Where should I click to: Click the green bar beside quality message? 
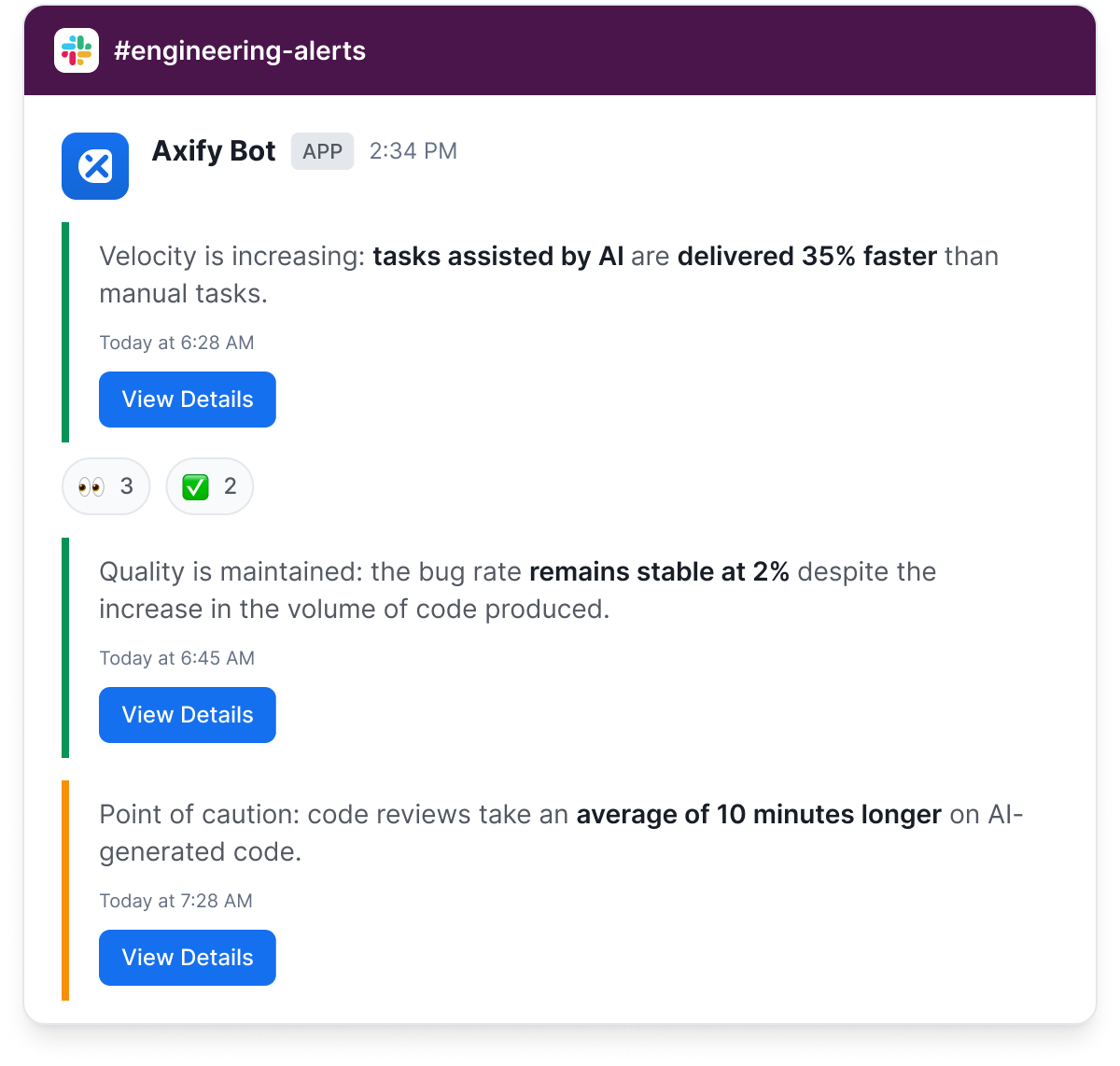pos(65,649)
